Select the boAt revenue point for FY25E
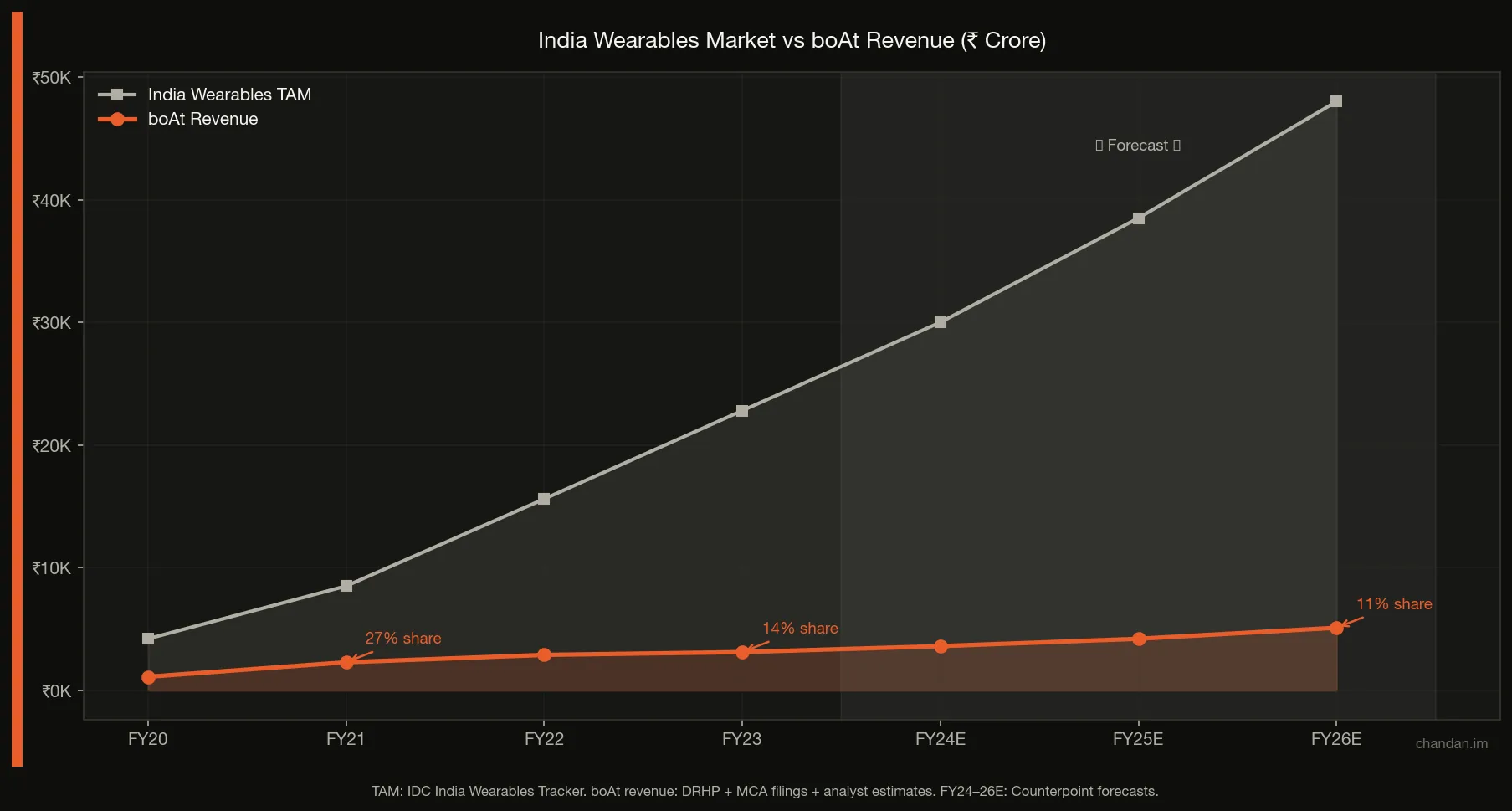The image size is (1512, 811). pyautogui.click(x=1139, y=639)
